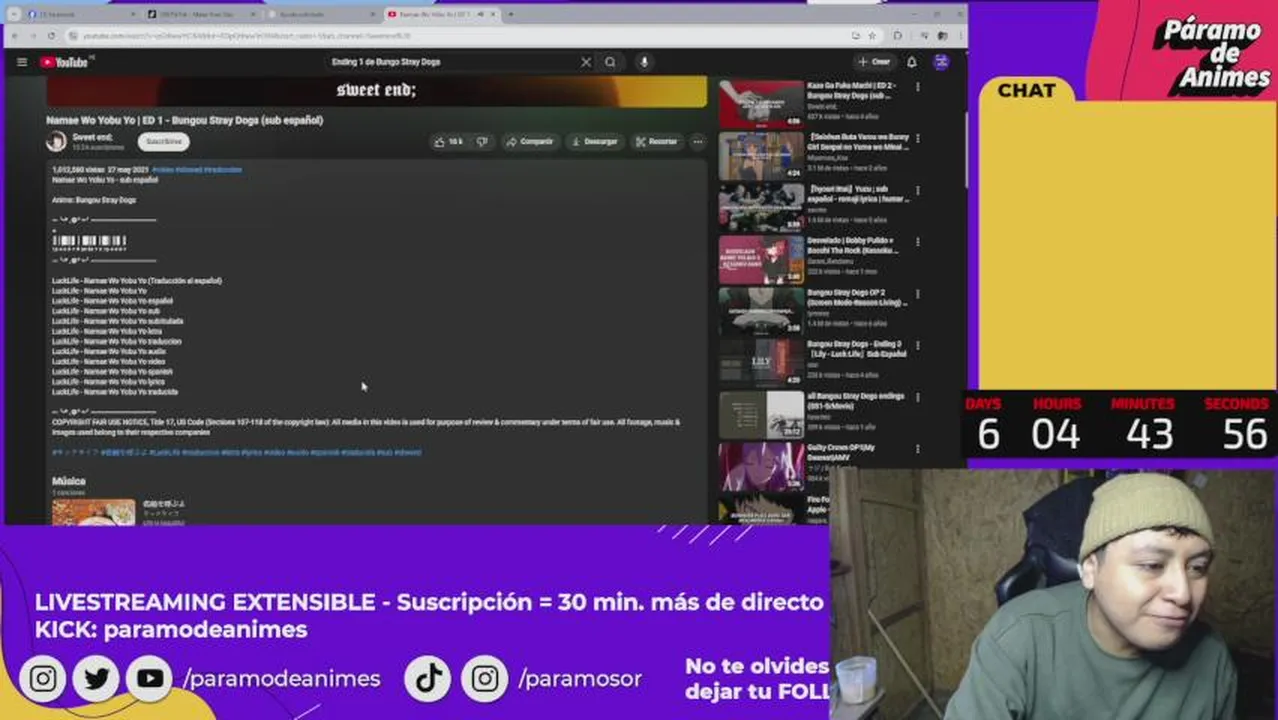1278x720 pixels.
Task: Click the magnifier search button
Action: 610,62
